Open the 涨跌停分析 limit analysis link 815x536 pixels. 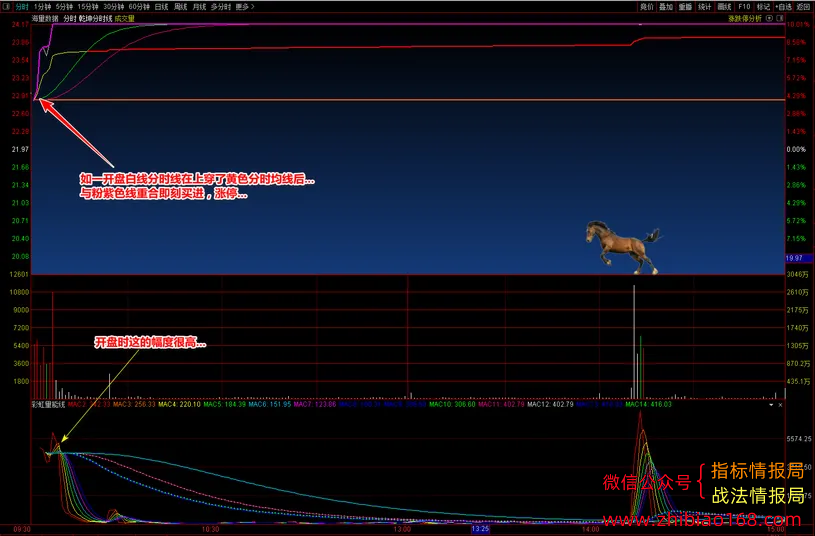click(745, 19)
